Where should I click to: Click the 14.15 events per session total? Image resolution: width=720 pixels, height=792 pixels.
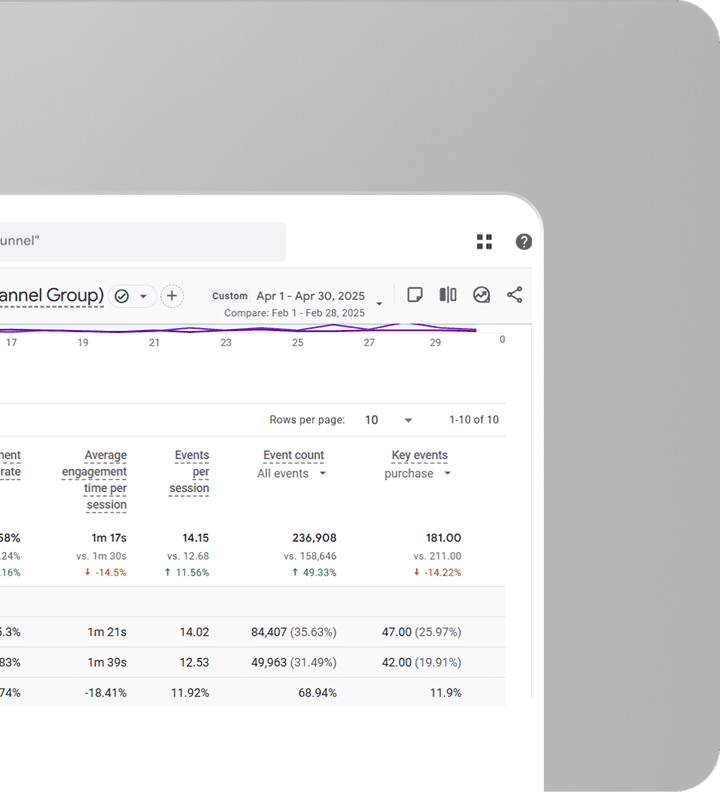196,538
